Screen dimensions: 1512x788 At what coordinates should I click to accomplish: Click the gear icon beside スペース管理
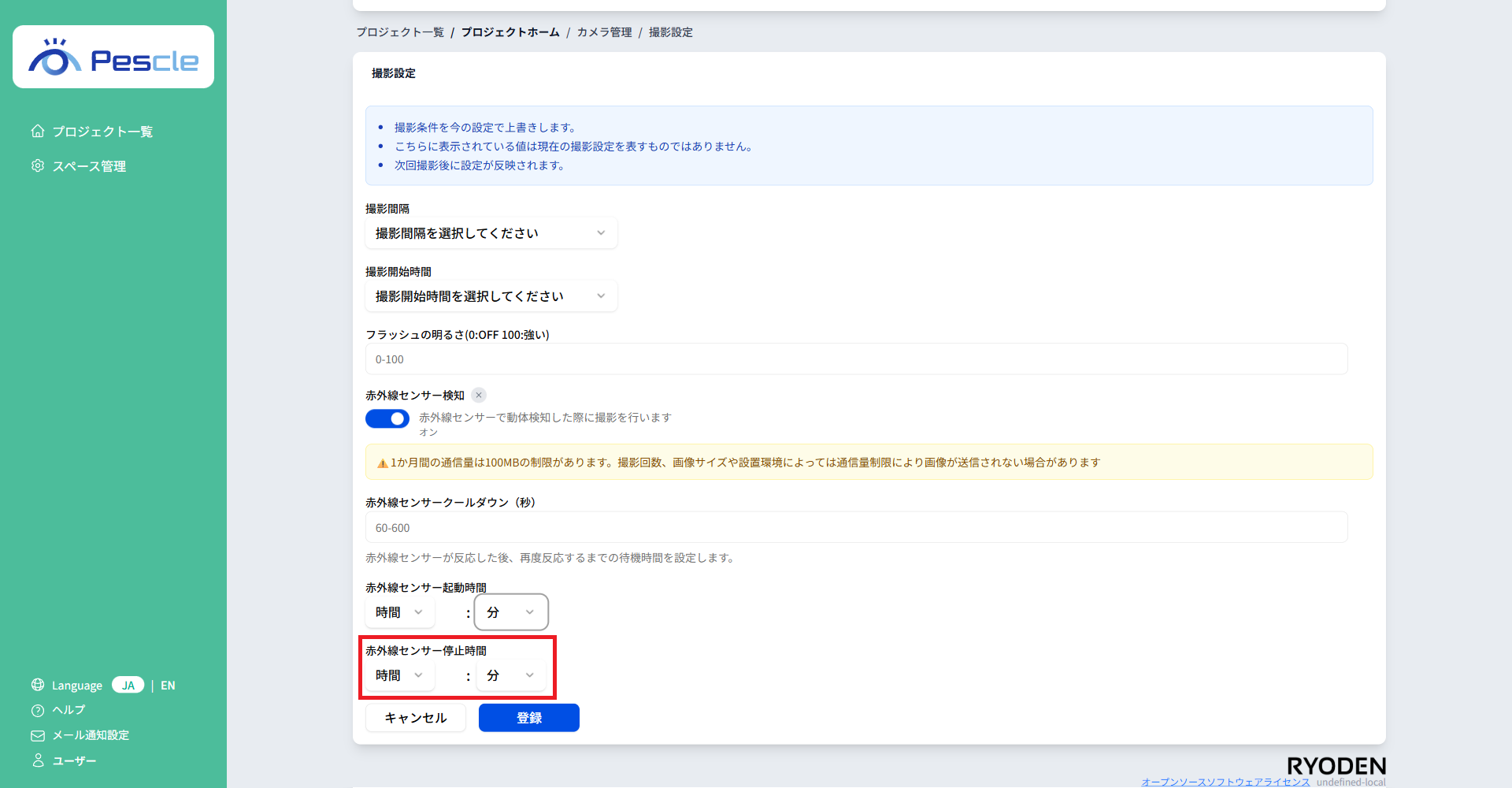pos(37,165)
